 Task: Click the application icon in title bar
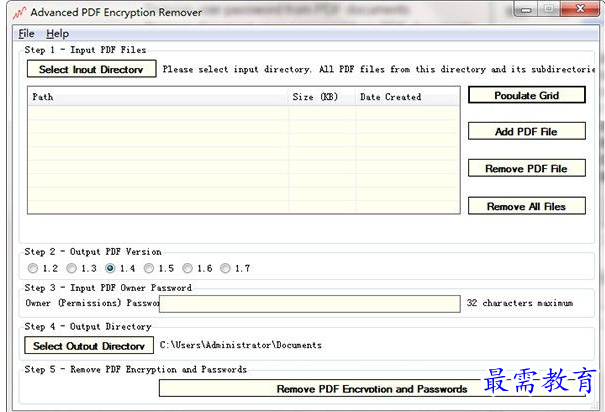19,13
